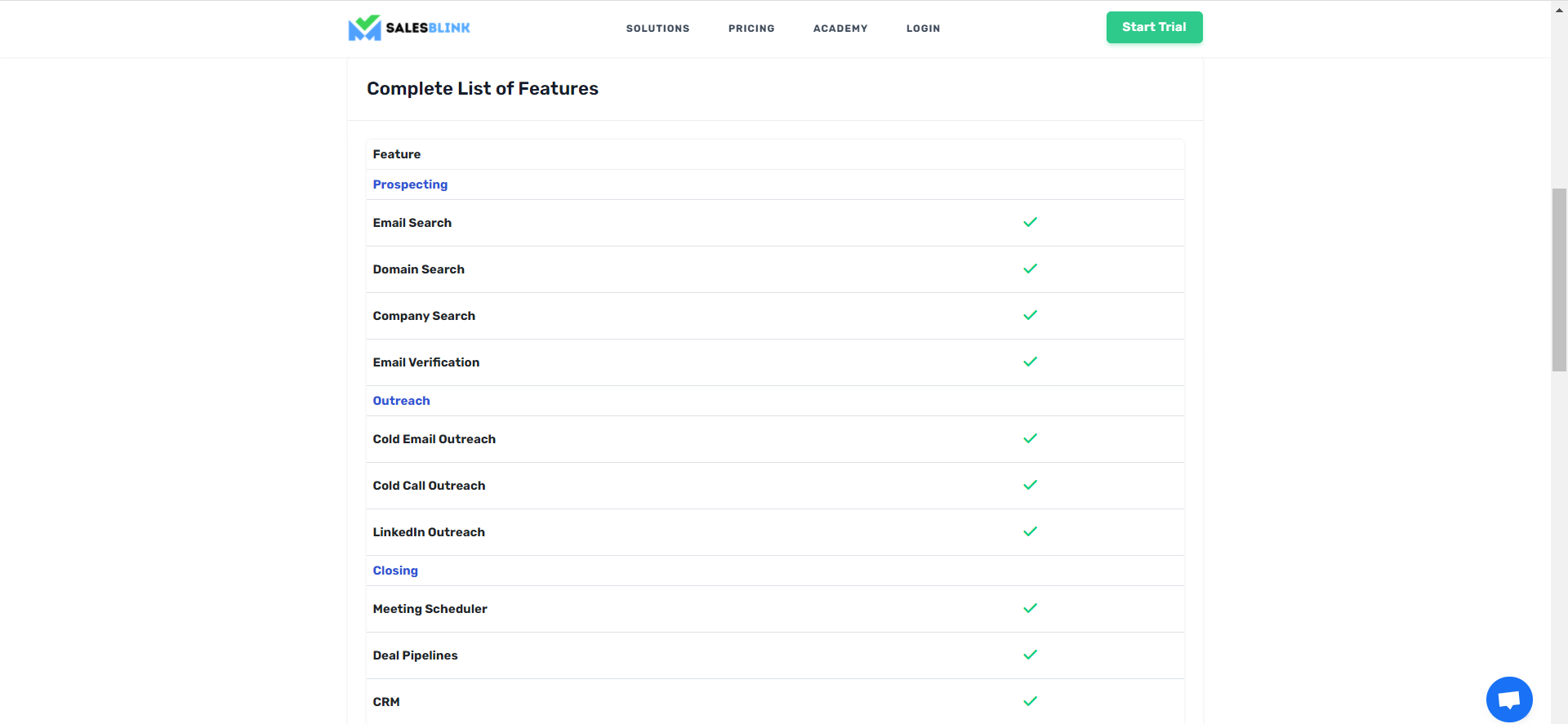1568x724 pixels.
Task: Open the Academy nav item
Action: click(840, 29)
